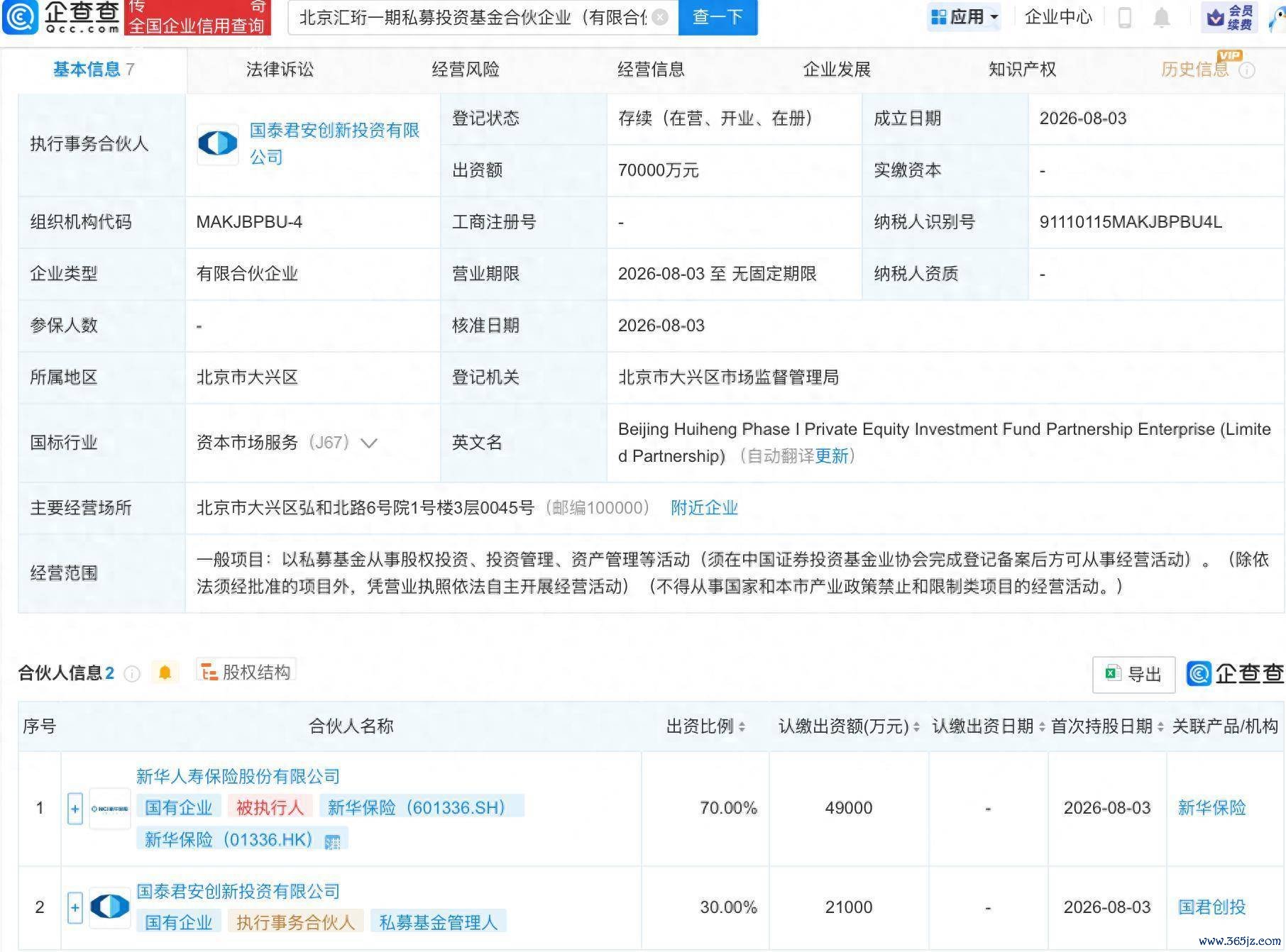This screenshot has width=1286, height=952.
Task: Click the 新华保险 (01336.HK) stock tag
Action: click(x=229, y=840)
